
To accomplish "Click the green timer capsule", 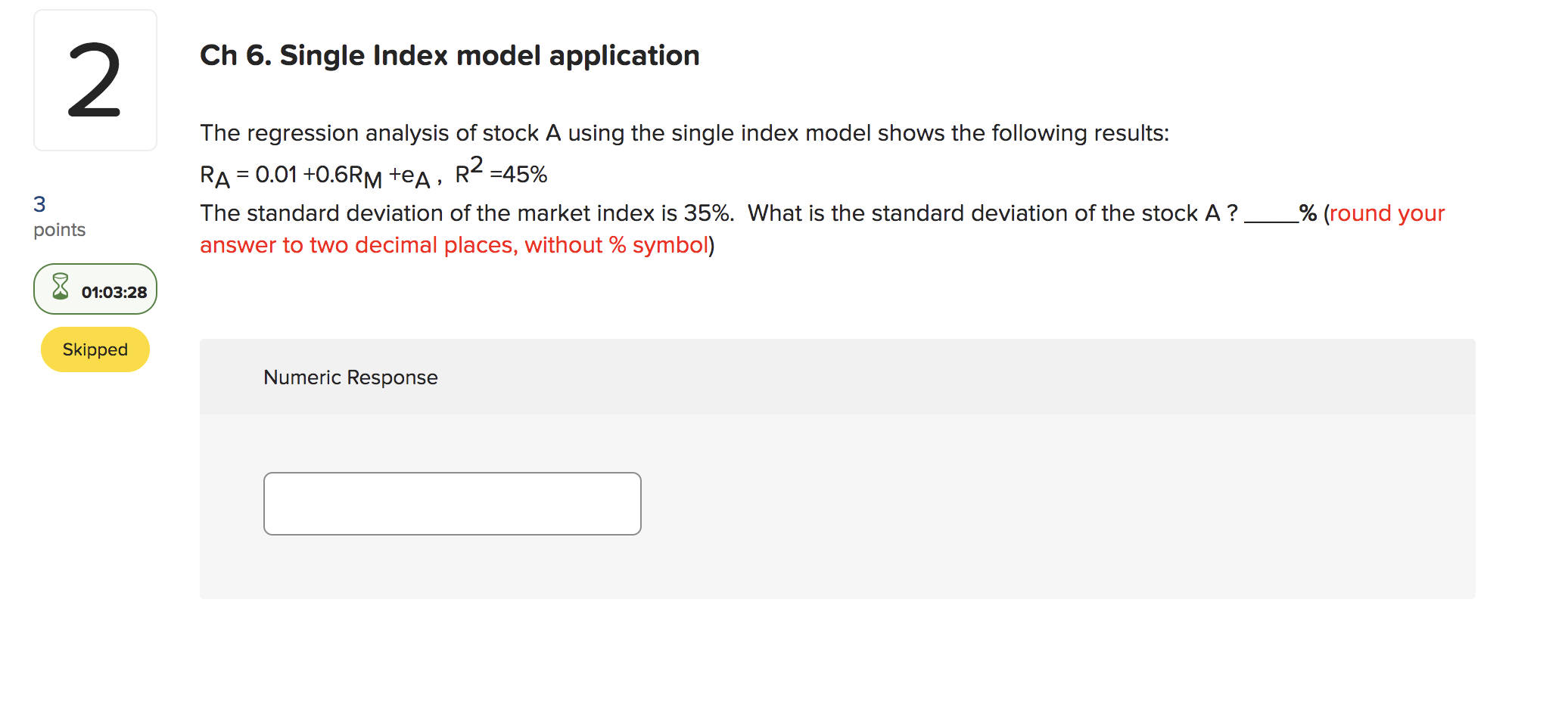I will 95,289.
